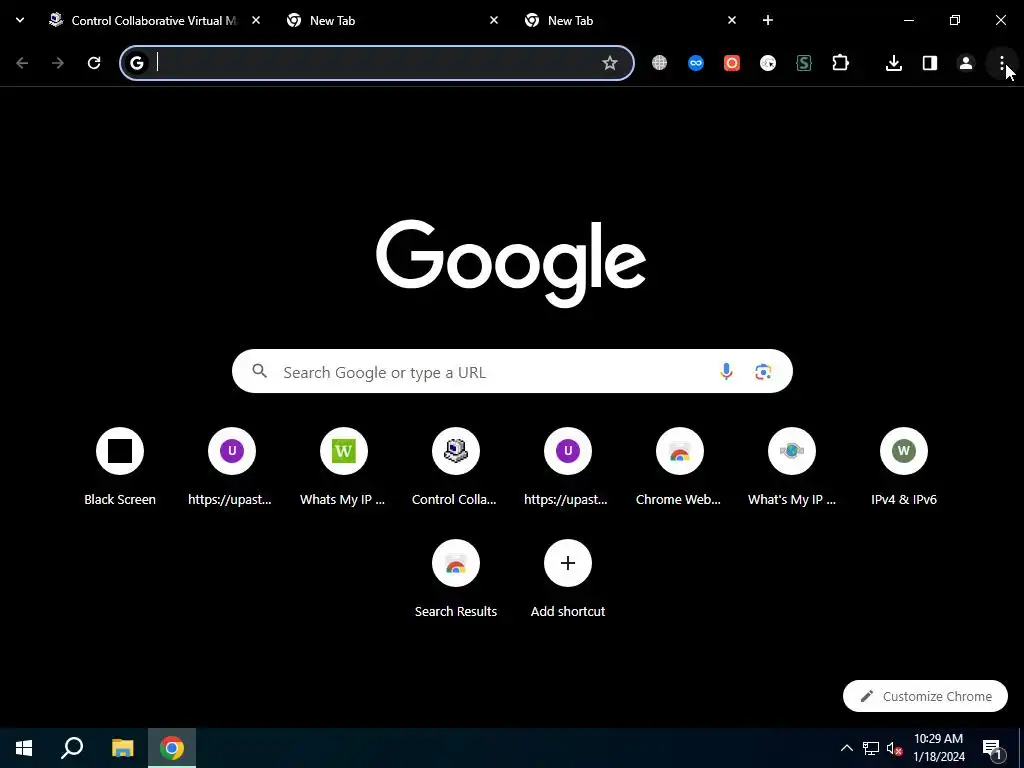
Task: Close the middle New Tab
Action: click(494, 20)
